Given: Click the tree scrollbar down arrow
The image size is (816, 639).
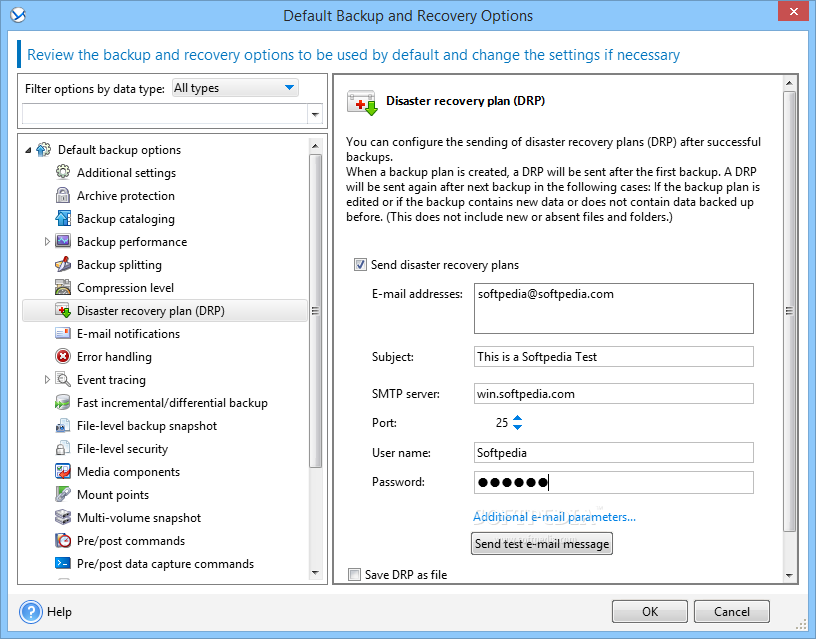Looking at the screenshot, I should [315, 573].
